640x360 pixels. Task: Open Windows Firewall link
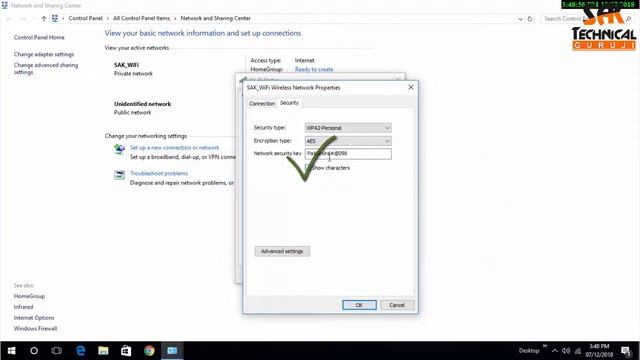click(x=36, y=329)
